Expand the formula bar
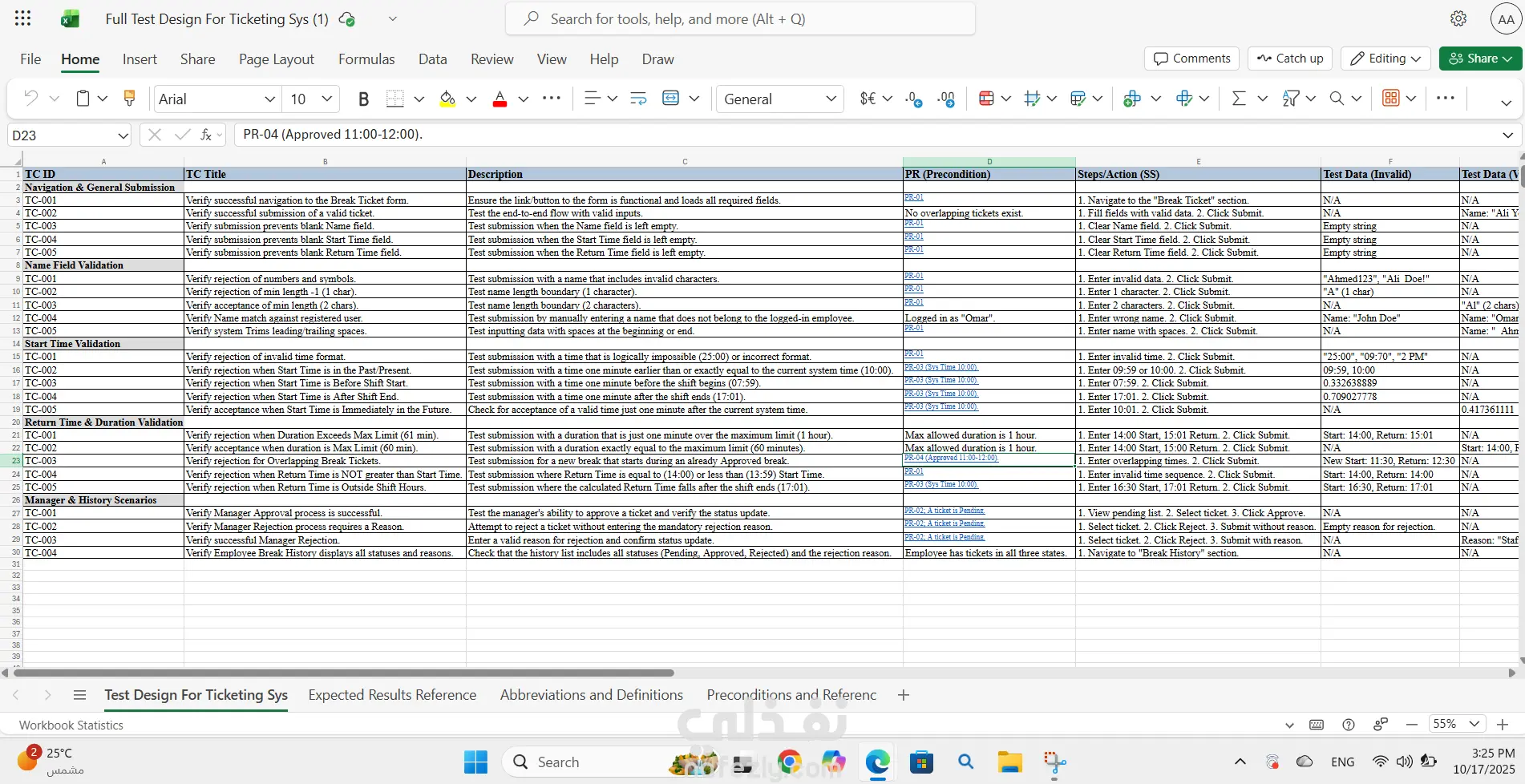 pyautogui.click(x=1507, y=135)
